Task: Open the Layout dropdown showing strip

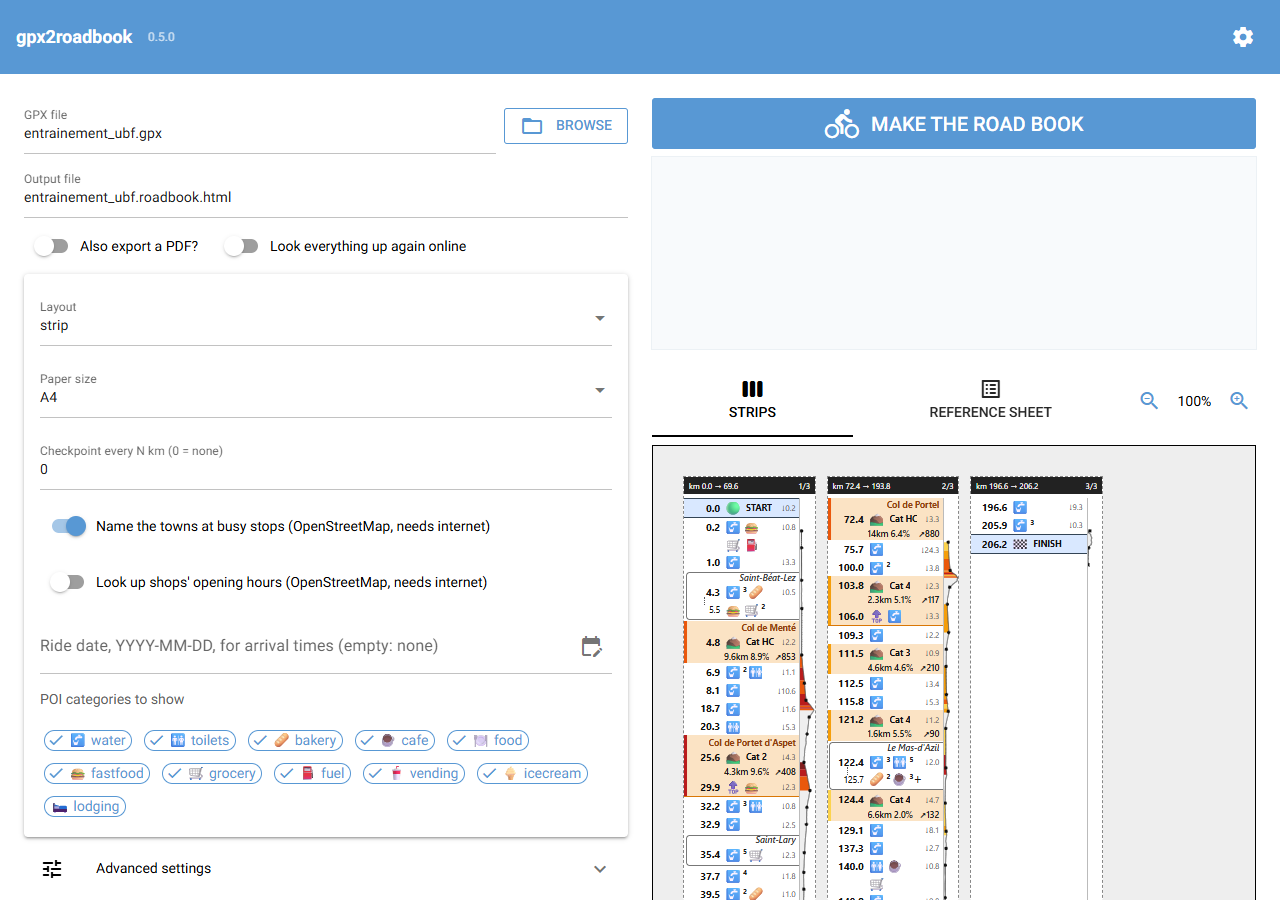Action: (x=326, y=318)
